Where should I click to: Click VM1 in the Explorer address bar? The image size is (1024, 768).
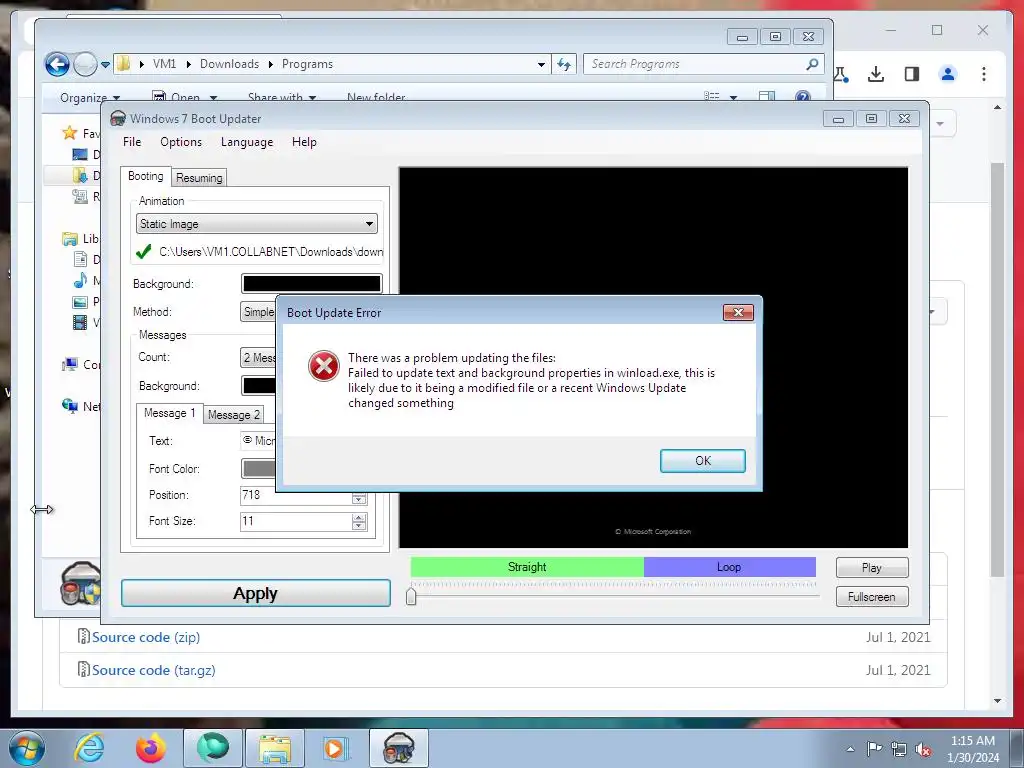click(165, 64)
